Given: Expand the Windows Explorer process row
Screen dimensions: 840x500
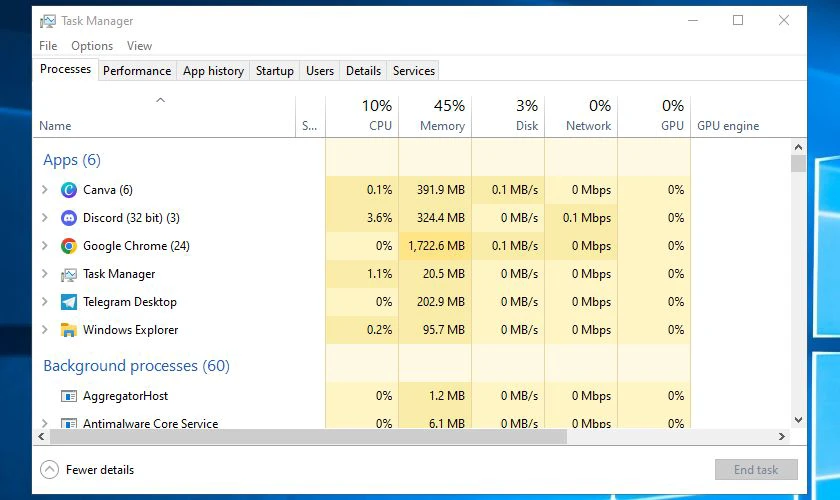Looking at the screenshot, I should pyautogui.click(x=45, y=330).
